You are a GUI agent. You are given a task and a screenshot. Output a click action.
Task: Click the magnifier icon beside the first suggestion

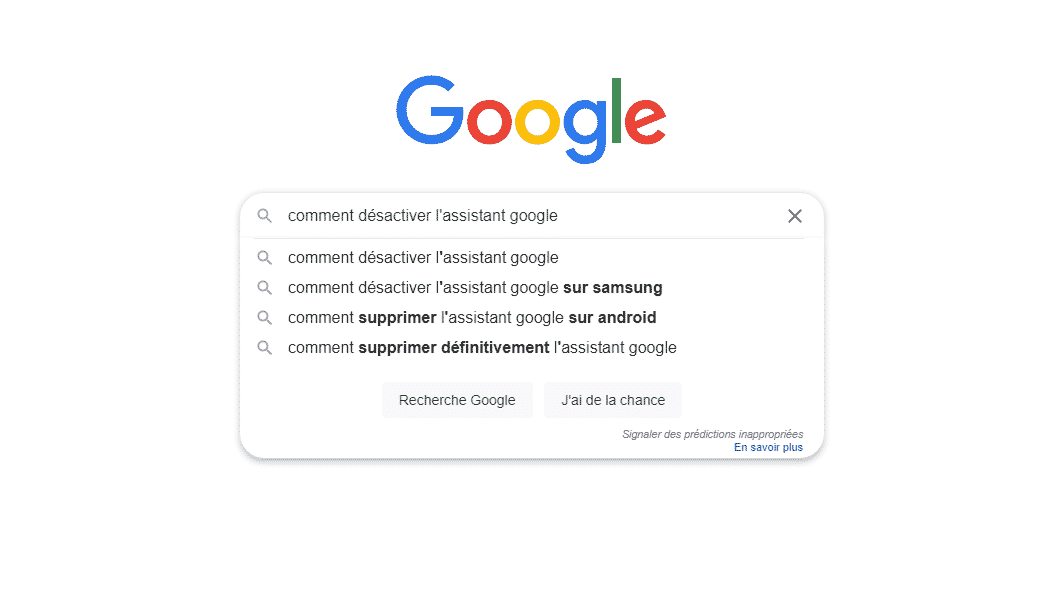[265, 257]
